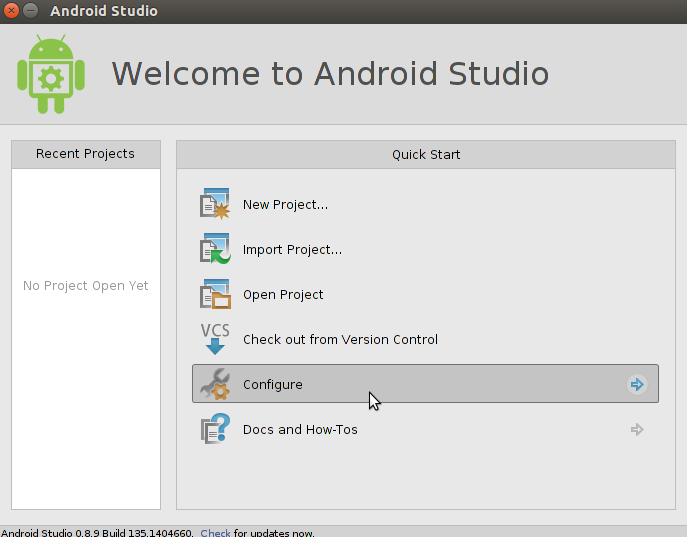Open the Docs and How-Tos label

(300, 430)
